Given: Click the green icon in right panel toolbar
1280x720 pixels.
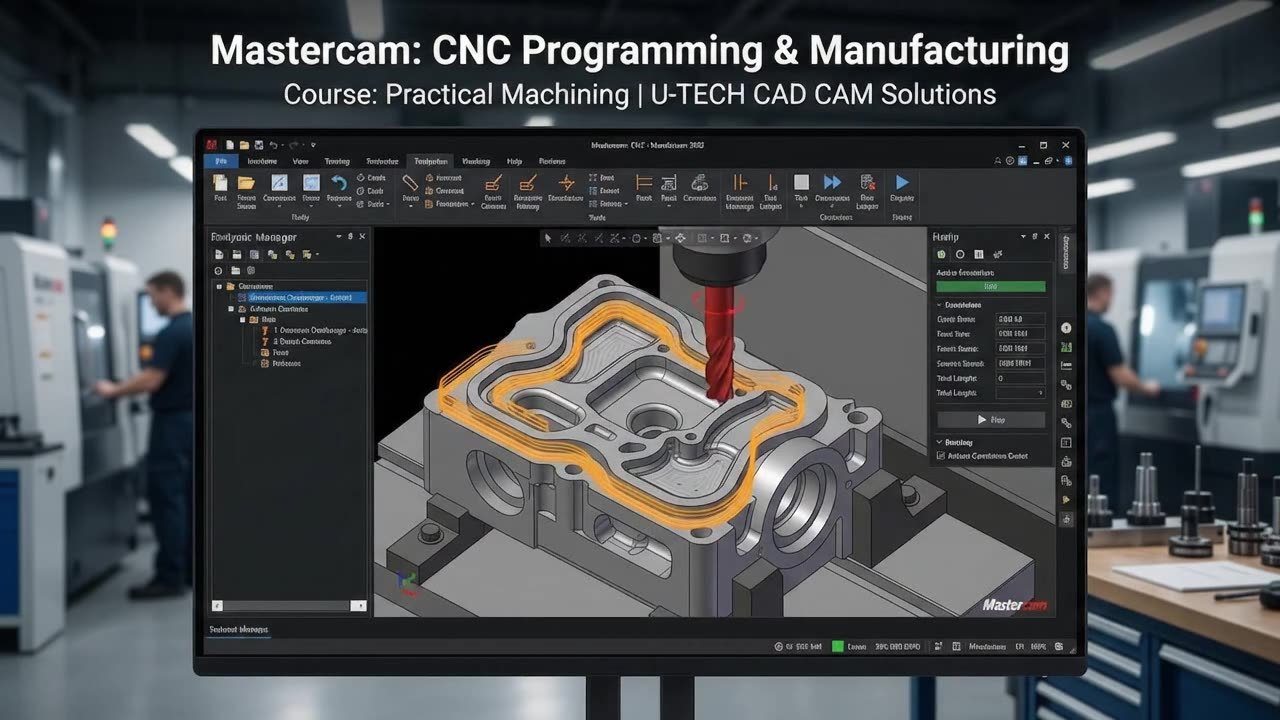Looking at the screenshot, I should click(941, 254).
